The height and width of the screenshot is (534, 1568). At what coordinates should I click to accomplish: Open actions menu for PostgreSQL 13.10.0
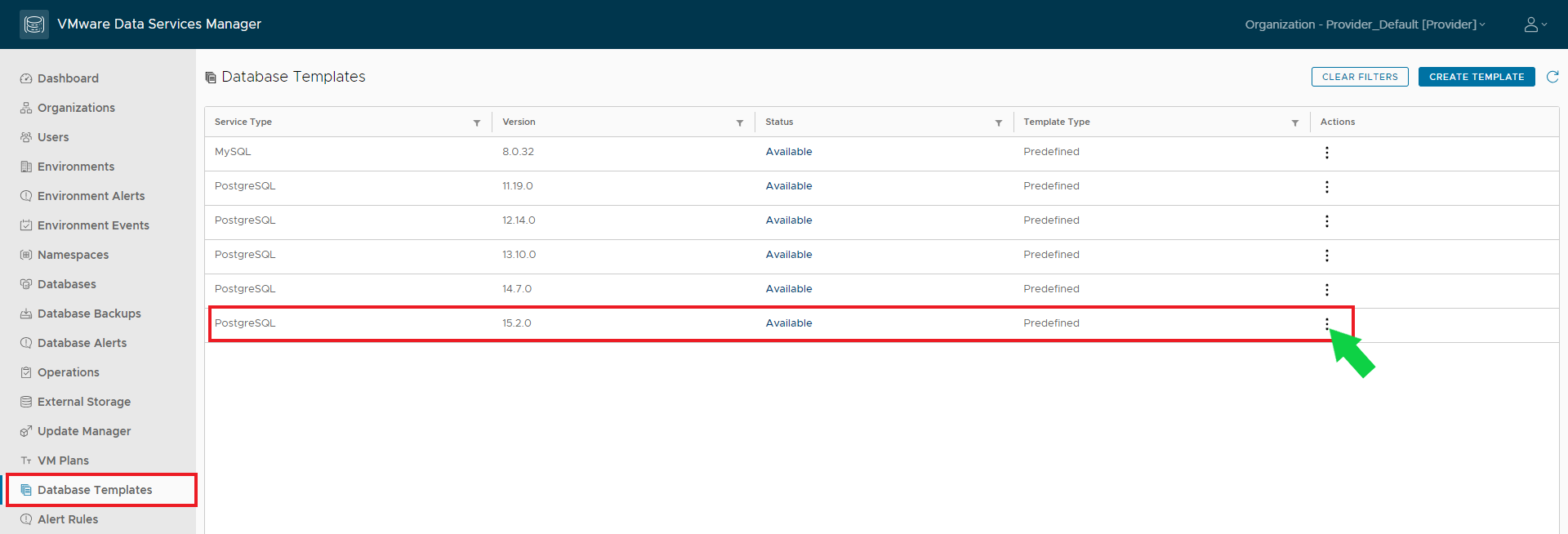coord(1327,256)
